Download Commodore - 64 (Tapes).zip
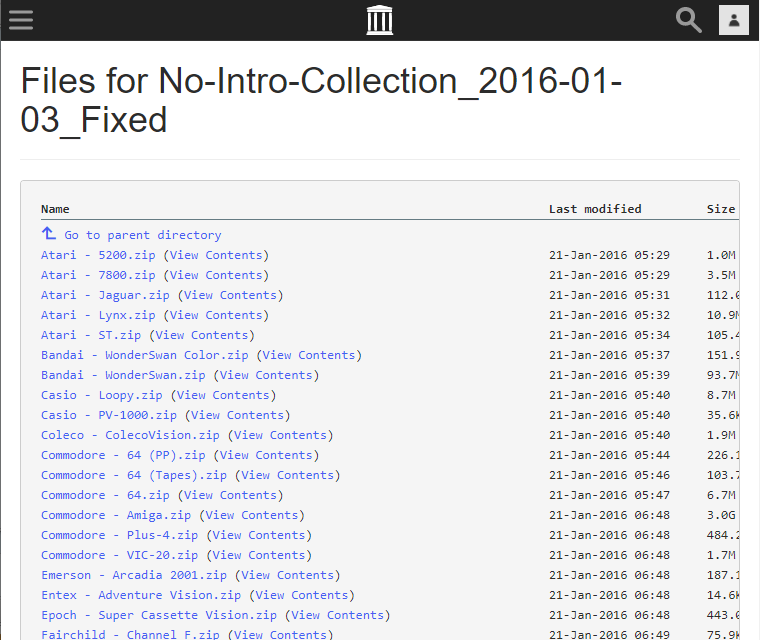This screenshot has height=640, width=760. coord(134,475)
